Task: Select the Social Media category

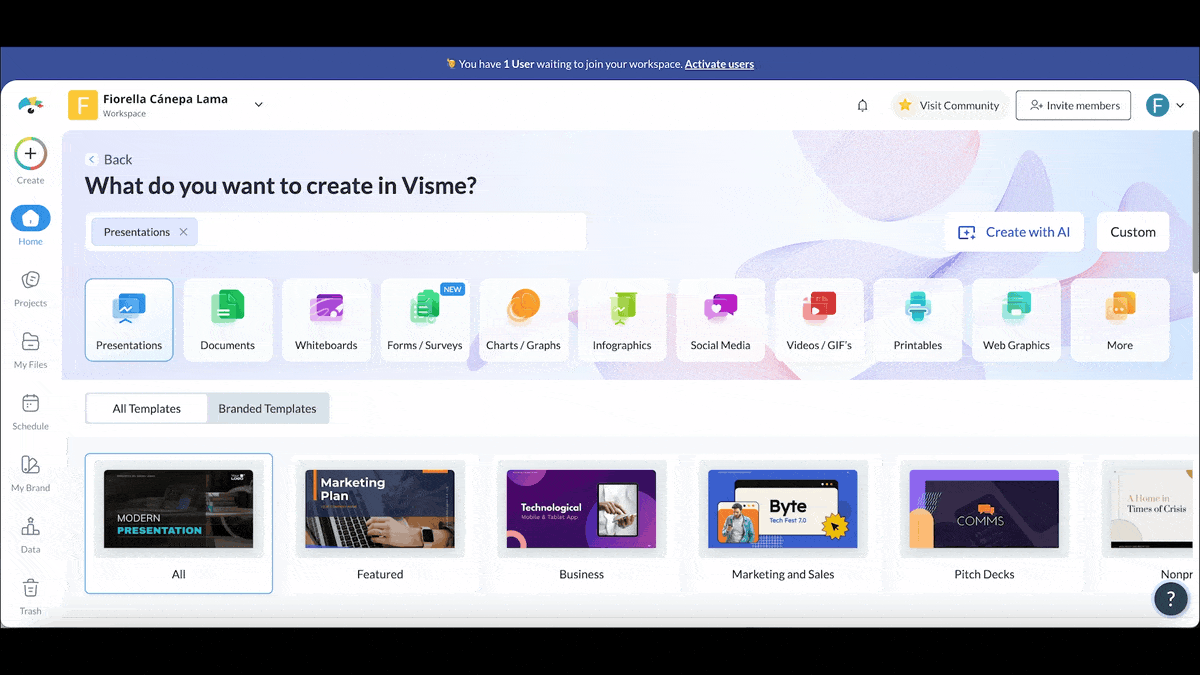Action: coord(721,320)
